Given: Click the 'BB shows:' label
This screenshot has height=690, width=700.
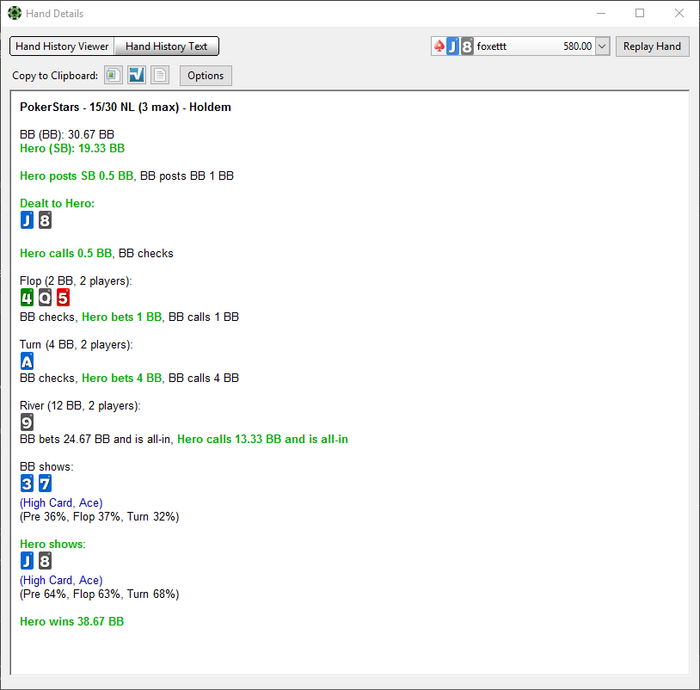Looking at the screenshot, I should (x=46, y=467).
